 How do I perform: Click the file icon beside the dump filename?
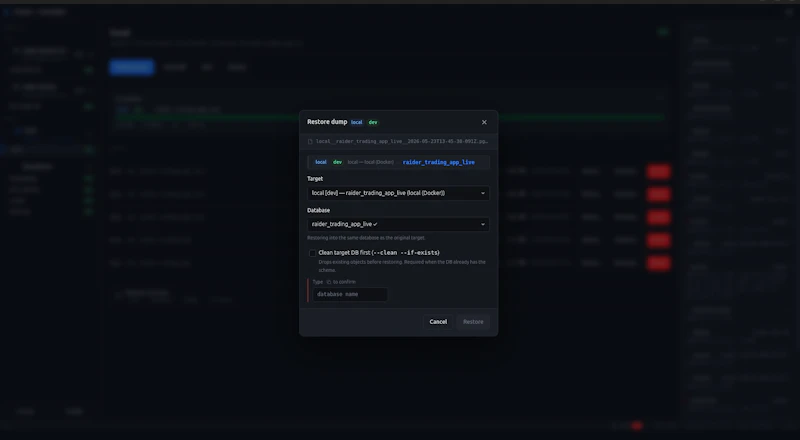click(310, 141)
